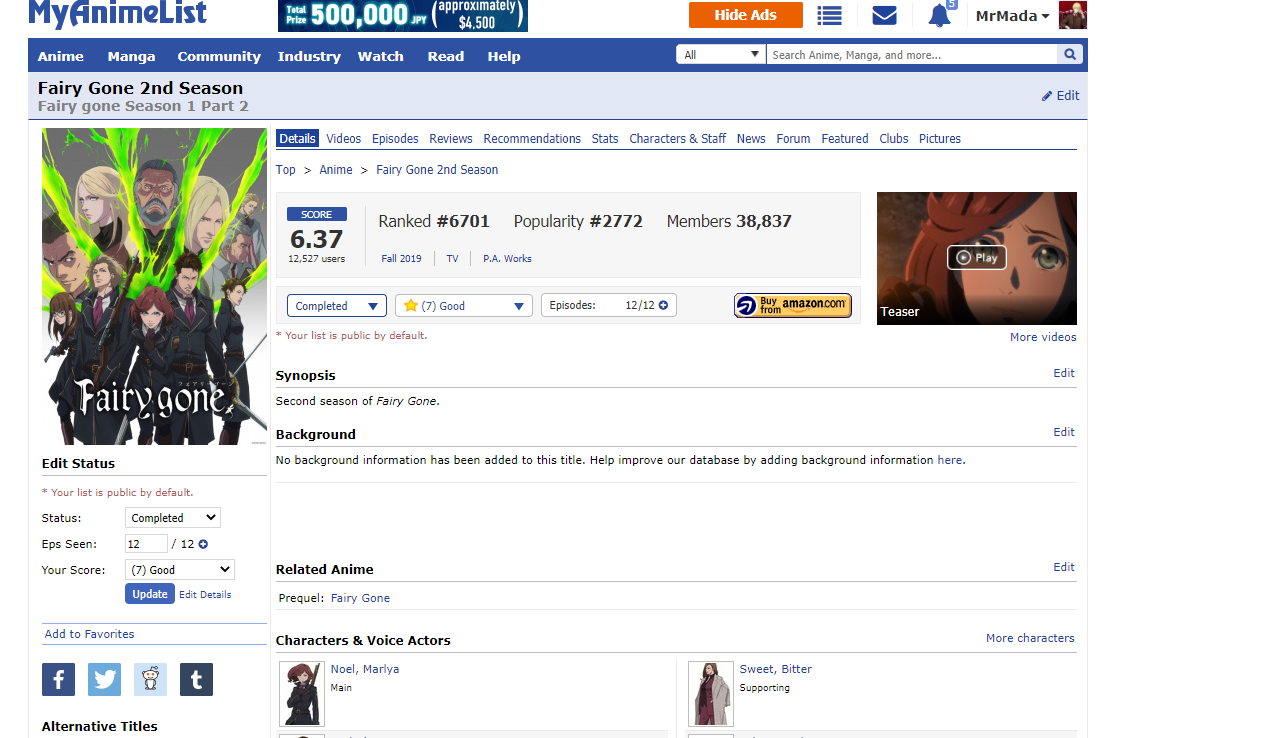Switch to the Forum tab
Viewport: 1261px width, 738px height.
tap(793, 139)
